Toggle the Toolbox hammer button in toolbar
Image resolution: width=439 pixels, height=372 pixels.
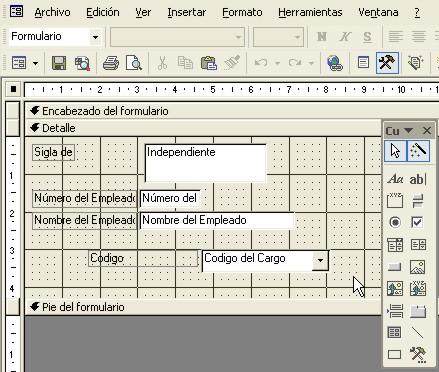pos(387,63)
